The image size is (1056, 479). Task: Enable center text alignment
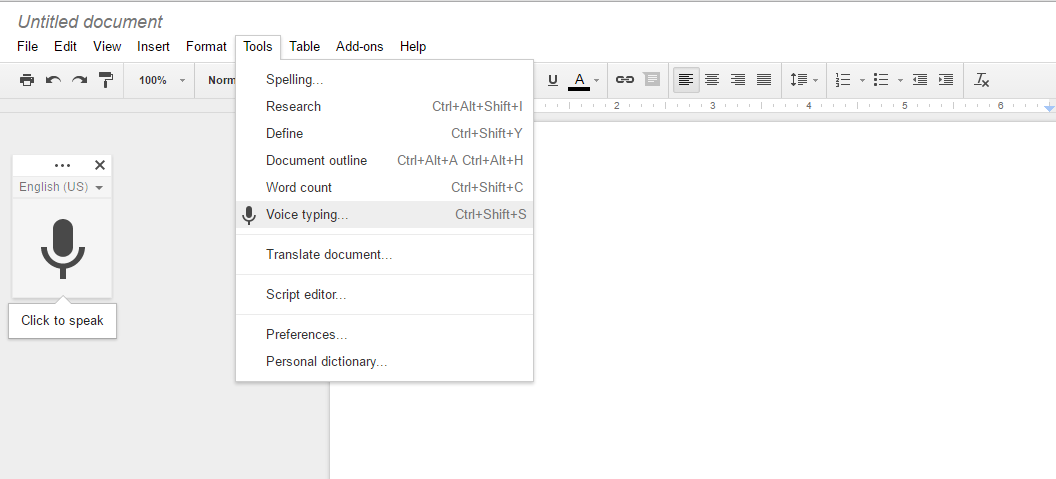(712, 80)
